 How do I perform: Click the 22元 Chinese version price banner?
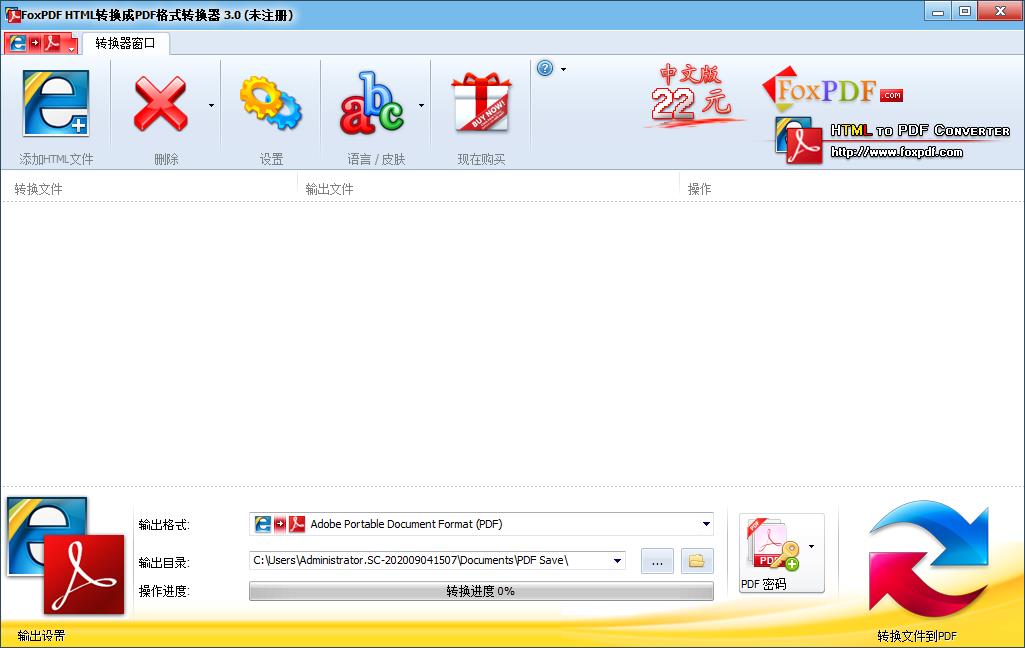click(693, 95)
